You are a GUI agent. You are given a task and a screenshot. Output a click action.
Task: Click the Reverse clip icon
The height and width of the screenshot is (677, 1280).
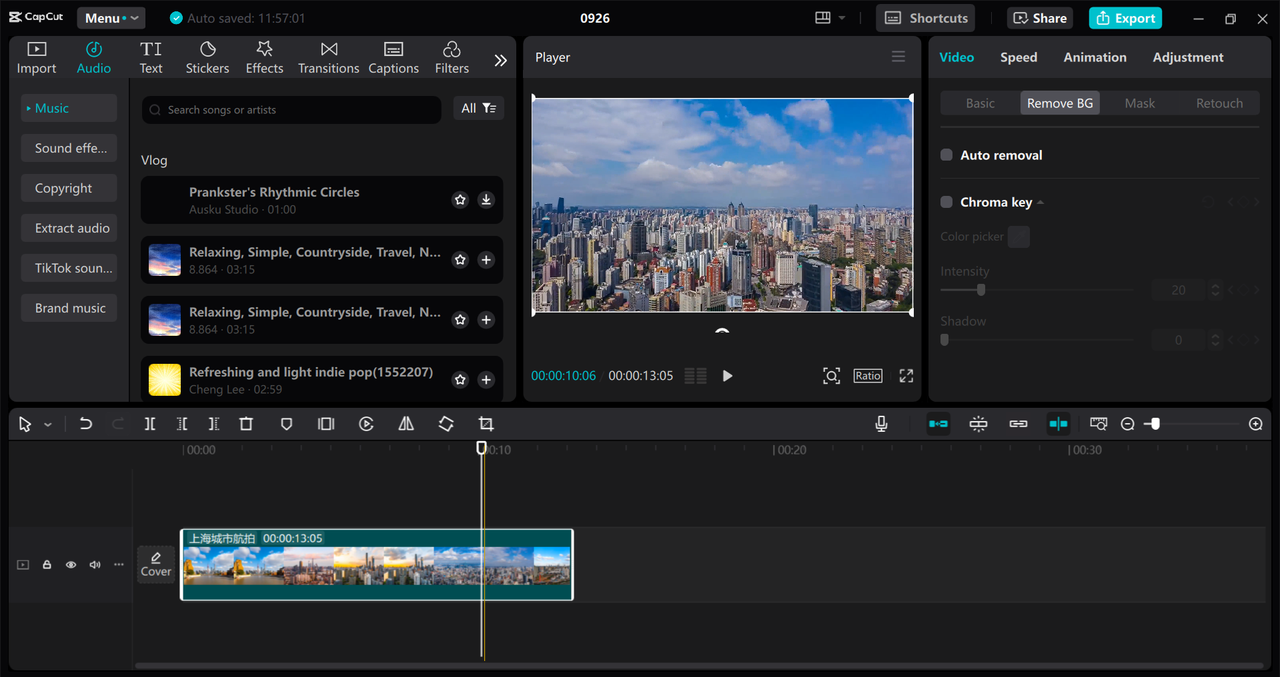[x=366, y=424]
